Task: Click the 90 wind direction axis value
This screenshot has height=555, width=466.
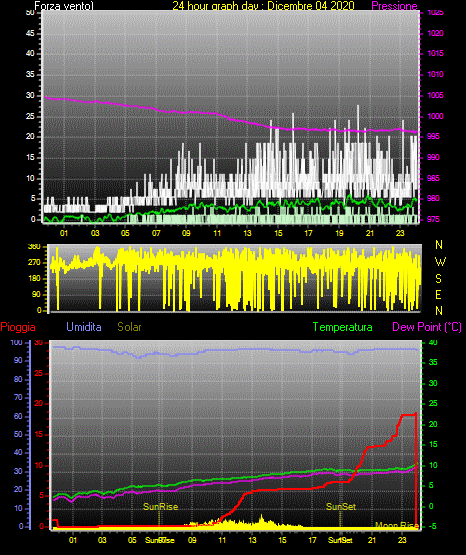Action: click(36, 294)
